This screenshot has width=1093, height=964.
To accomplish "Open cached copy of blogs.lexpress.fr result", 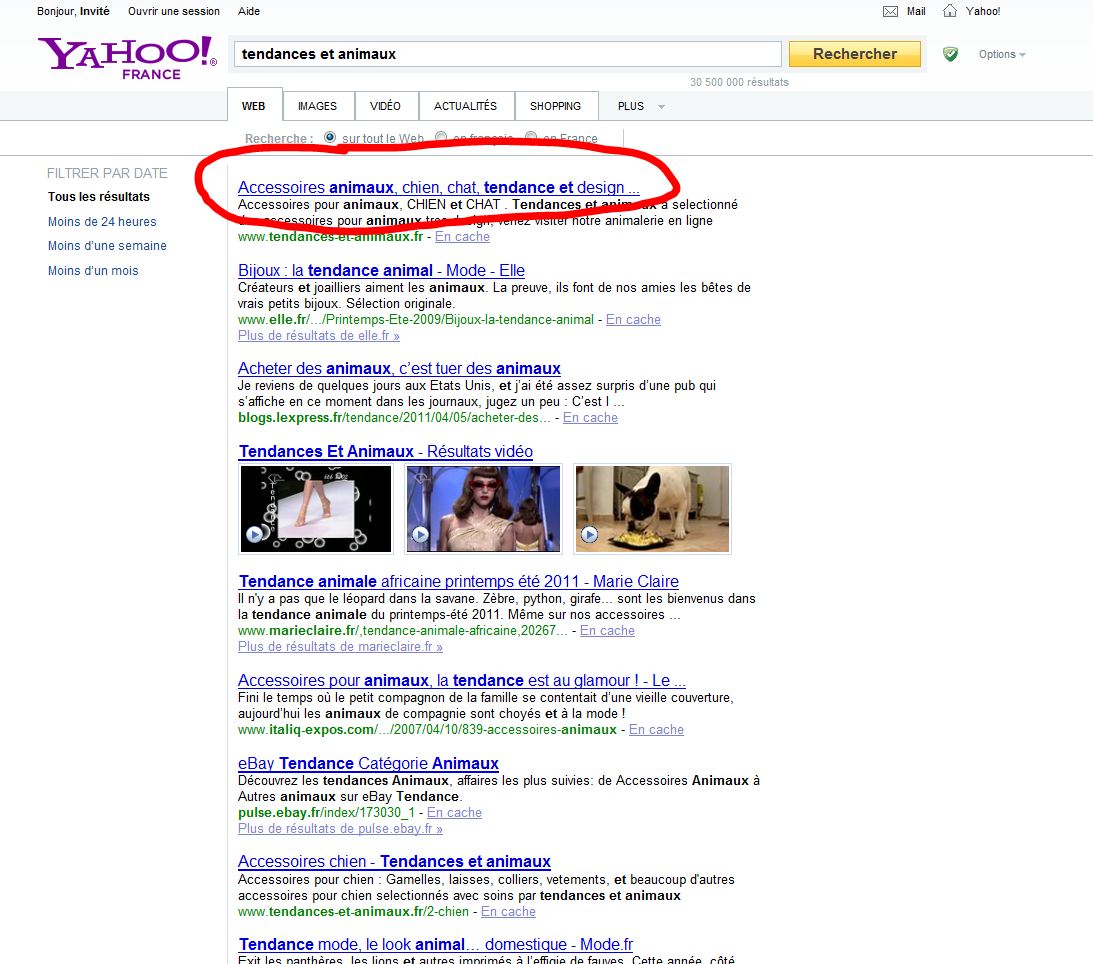I will tap(590, 418).
